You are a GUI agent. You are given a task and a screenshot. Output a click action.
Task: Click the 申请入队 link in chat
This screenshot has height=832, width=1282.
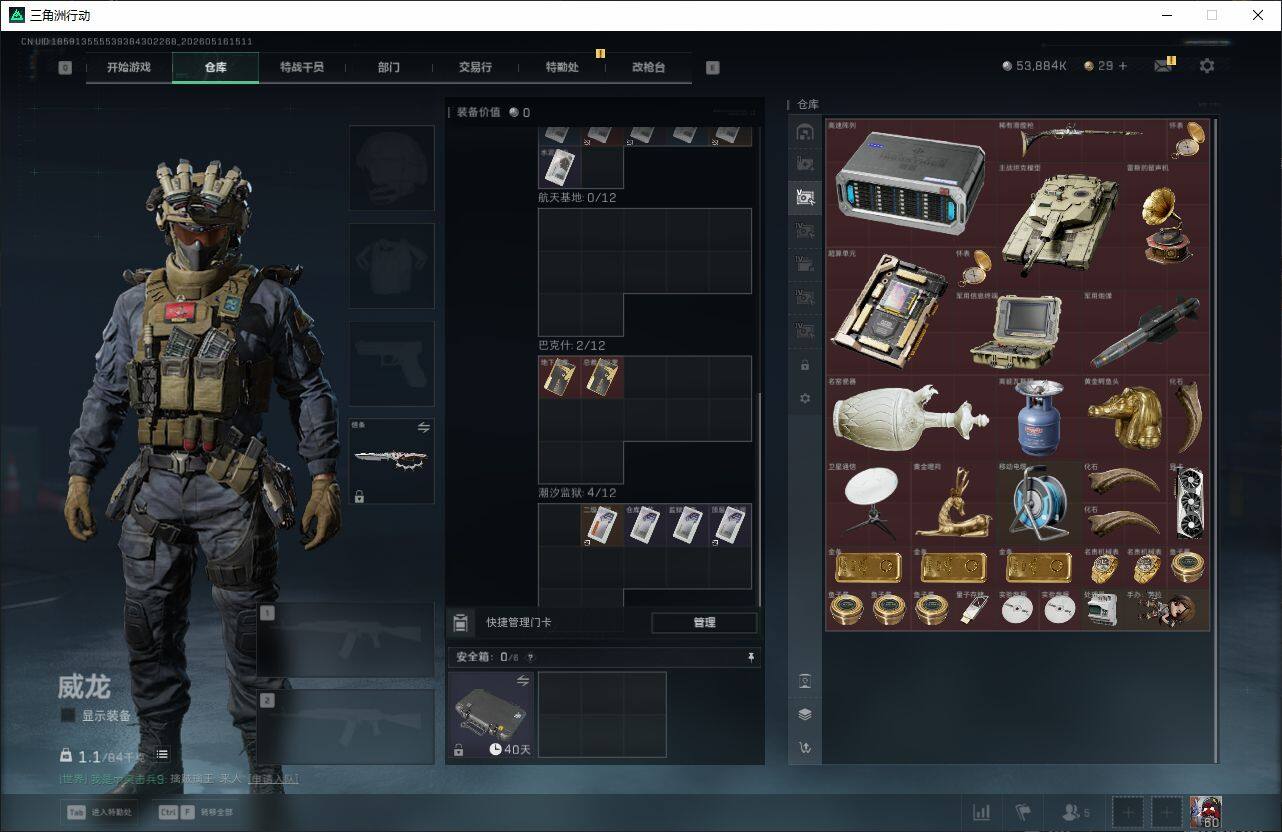click(273, 778)
